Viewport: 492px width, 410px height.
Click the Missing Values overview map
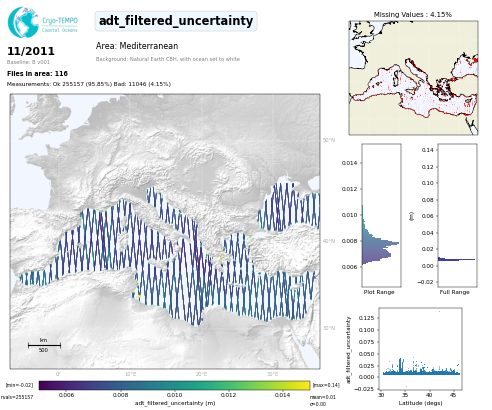click(413, 78)
